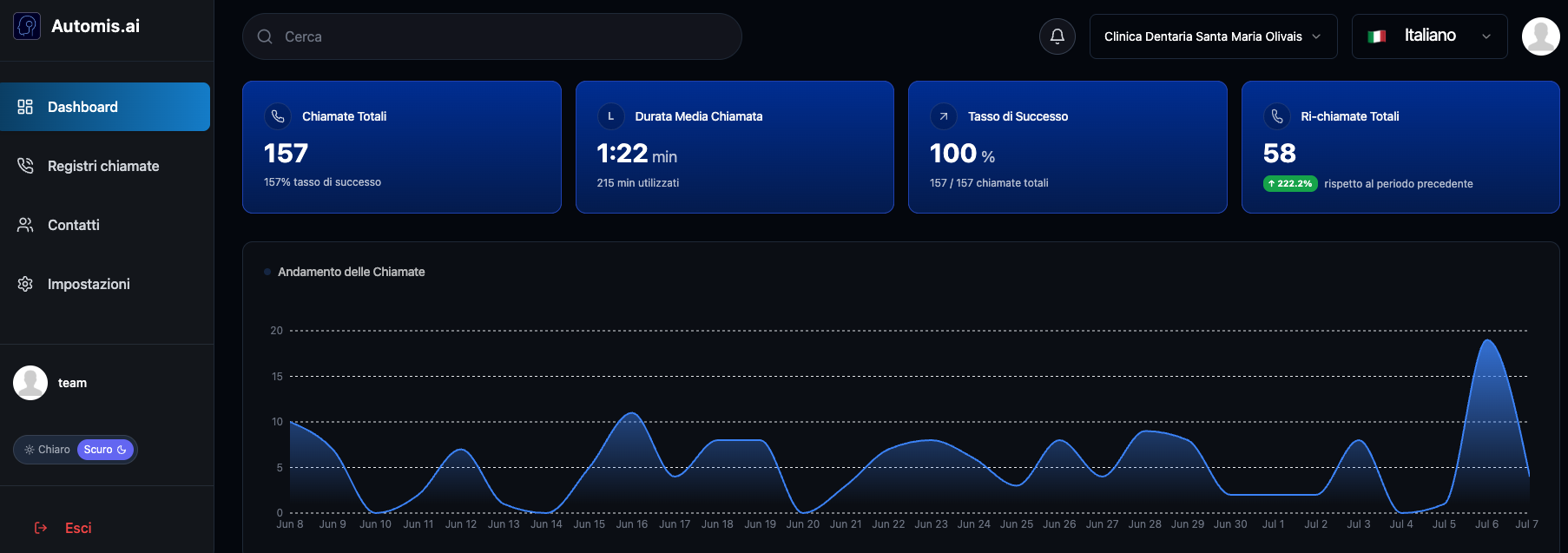Open Registri chiamate menu item
Image resolution: width=1568 pixels, height=553 pixels.
(x=105, y=166)
